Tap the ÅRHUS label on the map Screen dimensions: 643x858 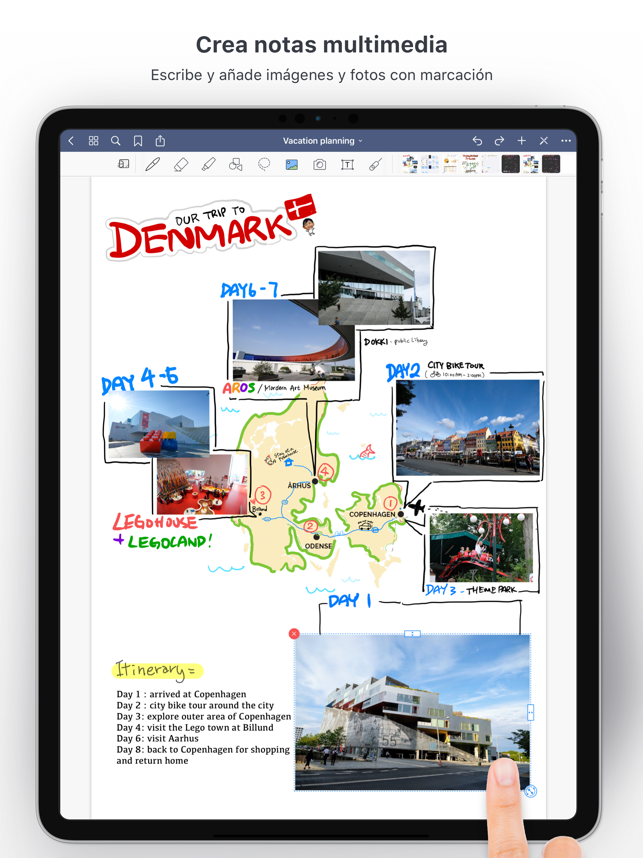point(299,485)
